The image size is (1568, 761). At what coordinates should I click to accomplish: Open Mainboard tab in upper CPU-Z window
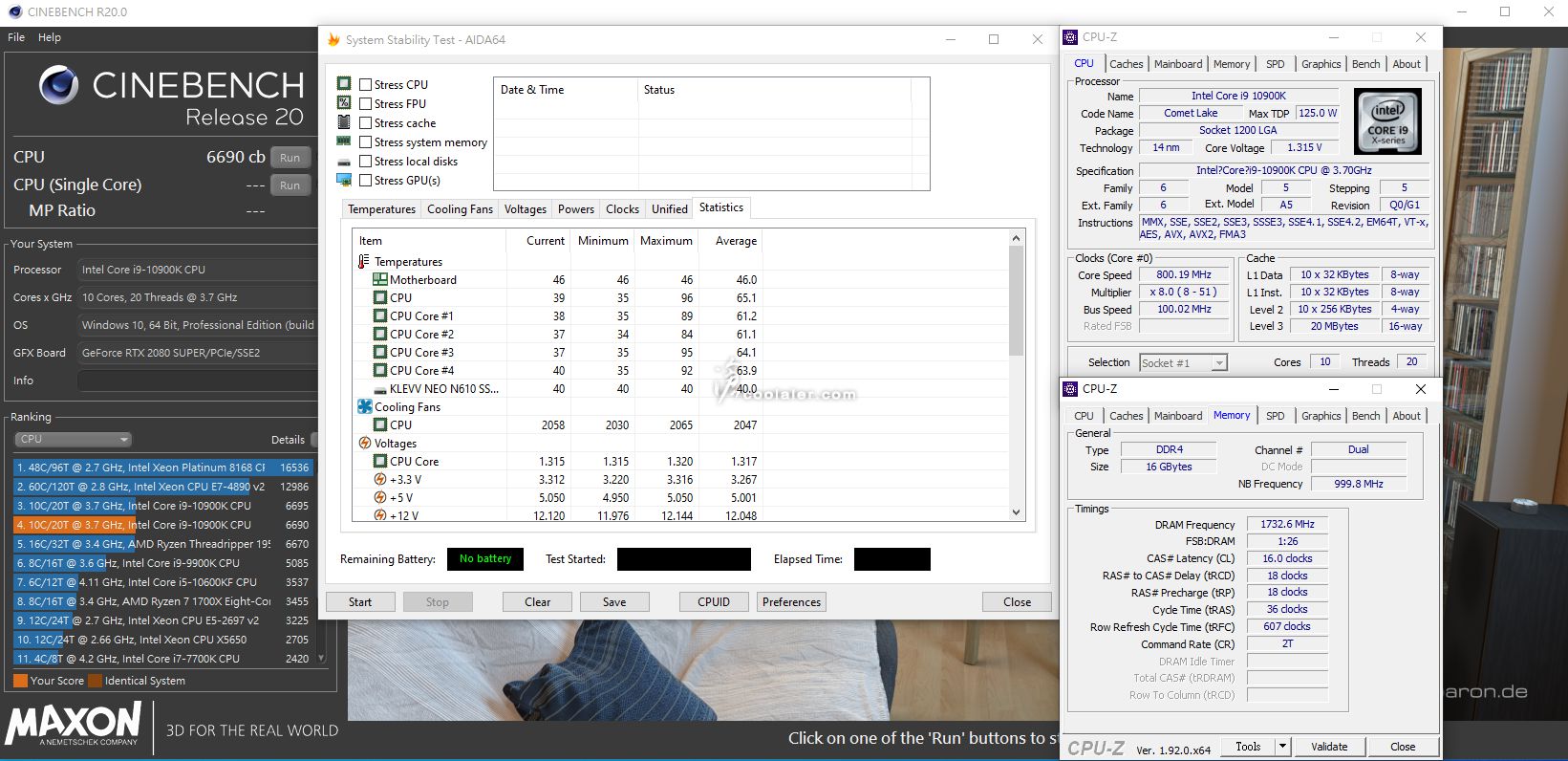click(x=1177, y=64)
